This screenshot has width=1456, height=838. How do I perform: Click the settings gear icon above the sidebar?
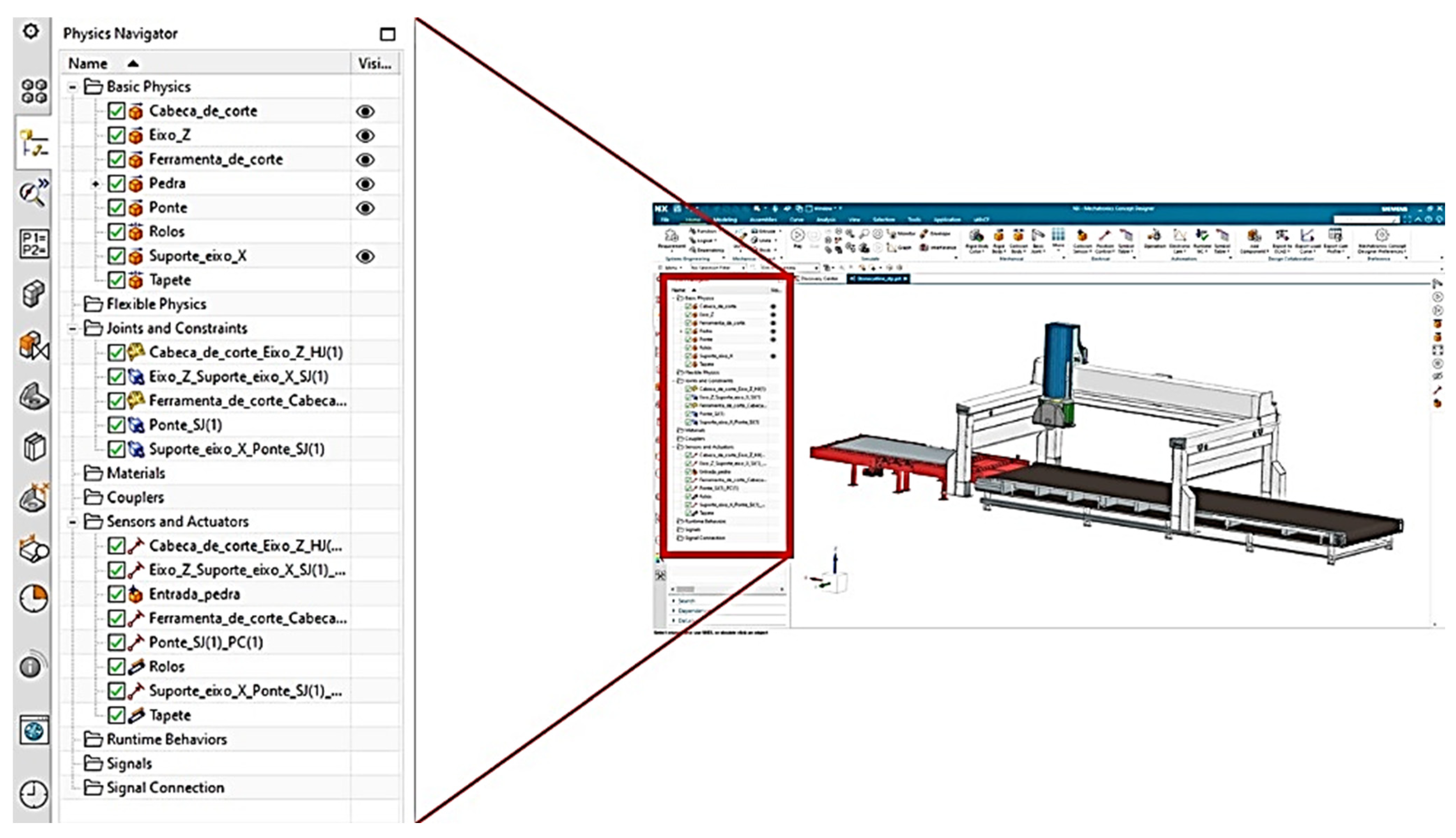tap(31, 31)
